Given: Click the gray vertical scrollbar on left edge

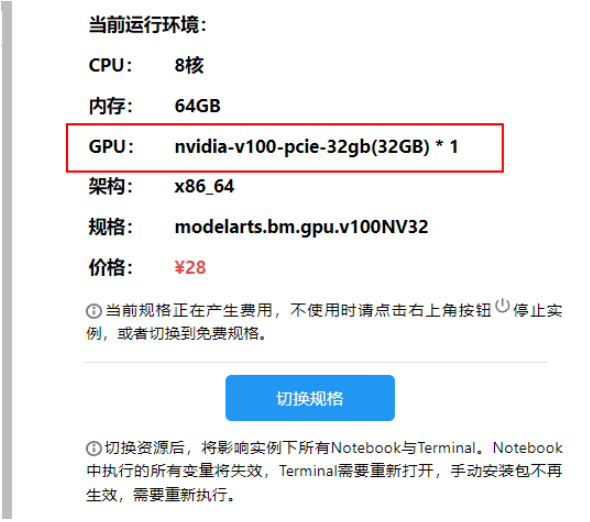Looking at the screenshot, I should pyautogui.click(x=7, y=261).
